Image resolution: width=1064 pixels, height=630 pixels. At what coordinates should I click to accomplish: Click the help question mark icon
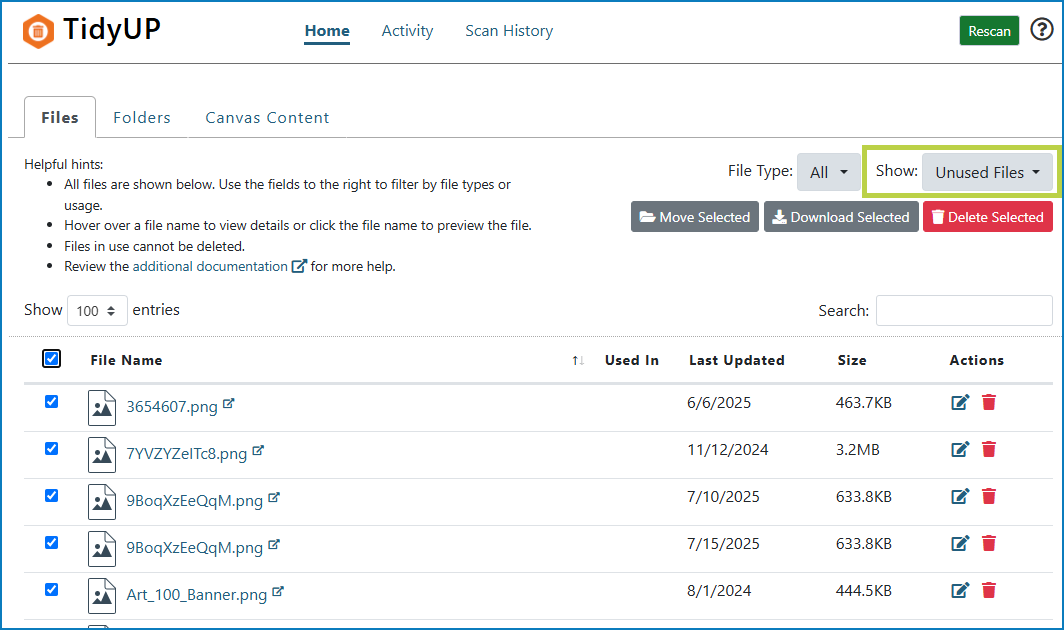tap(1041, 30)
